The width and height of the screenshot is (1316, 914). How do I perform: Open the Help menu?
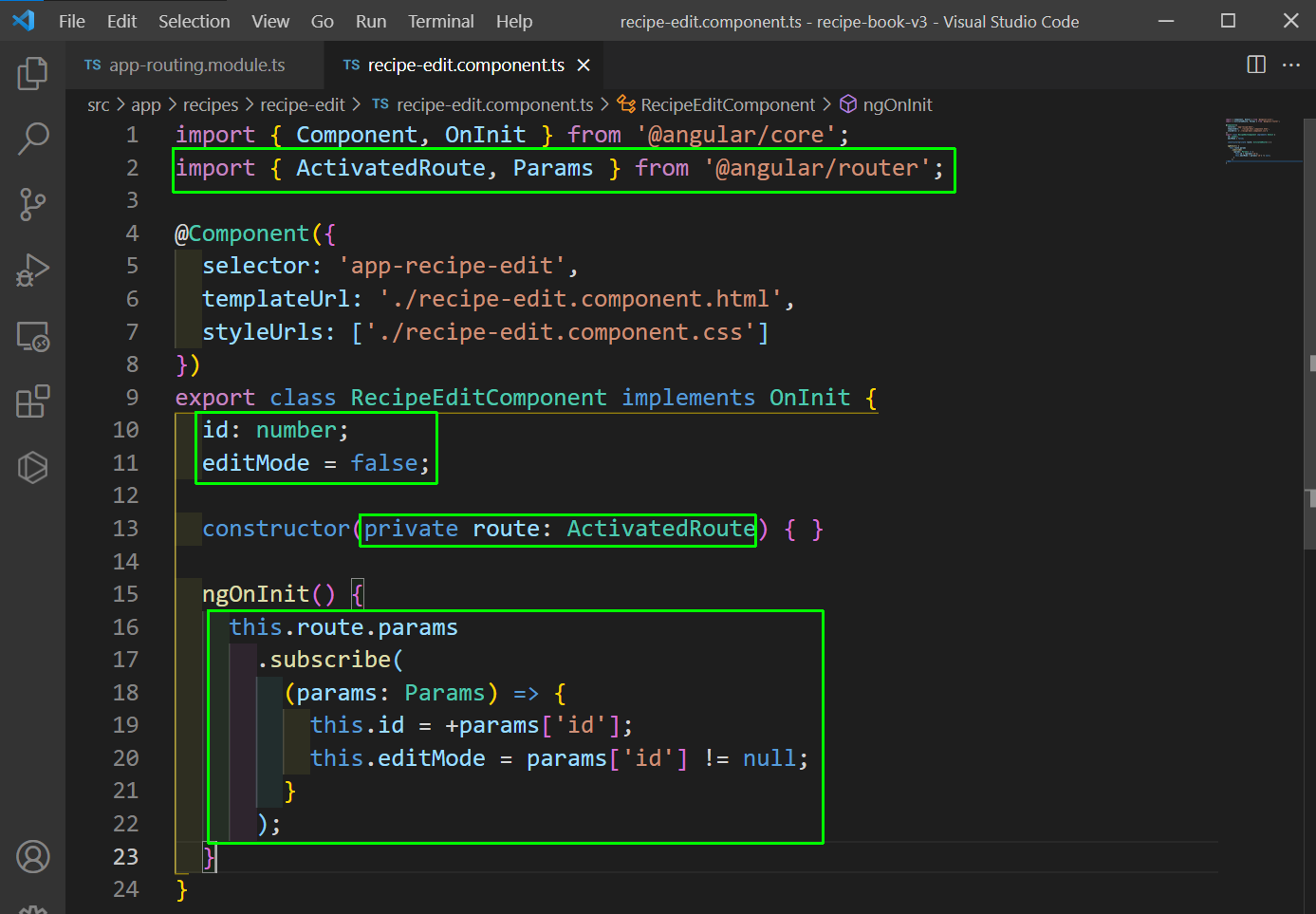point(514,21)
